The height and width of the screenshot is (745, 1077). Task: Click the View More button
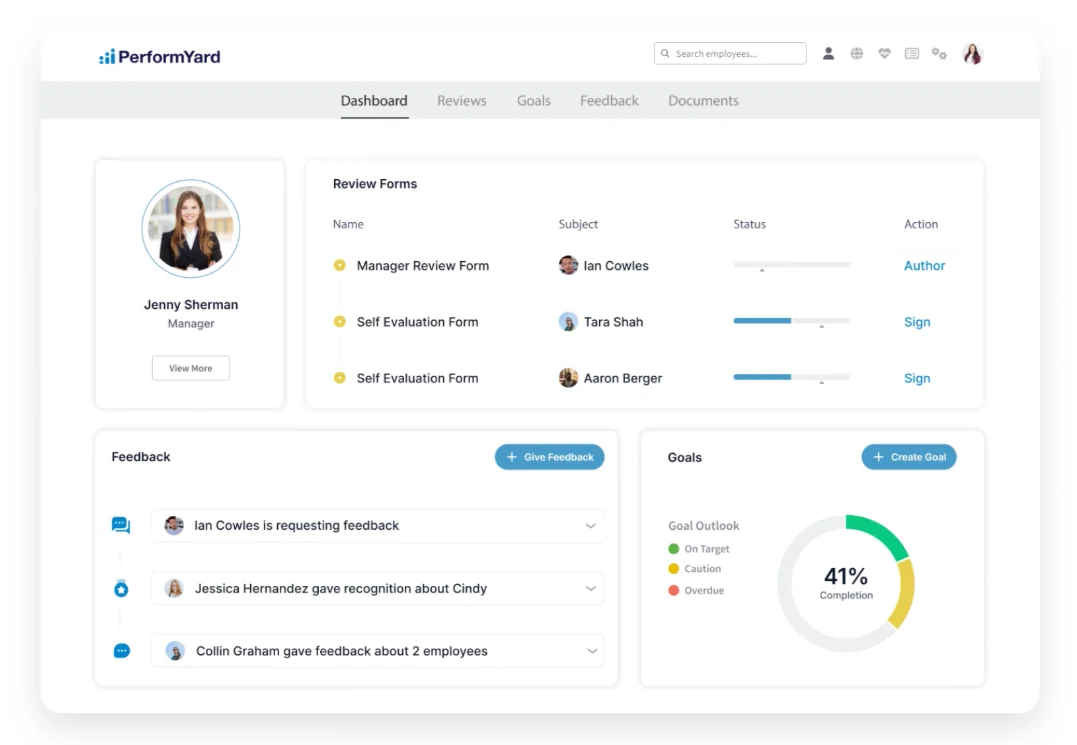[x=191, y=368]
